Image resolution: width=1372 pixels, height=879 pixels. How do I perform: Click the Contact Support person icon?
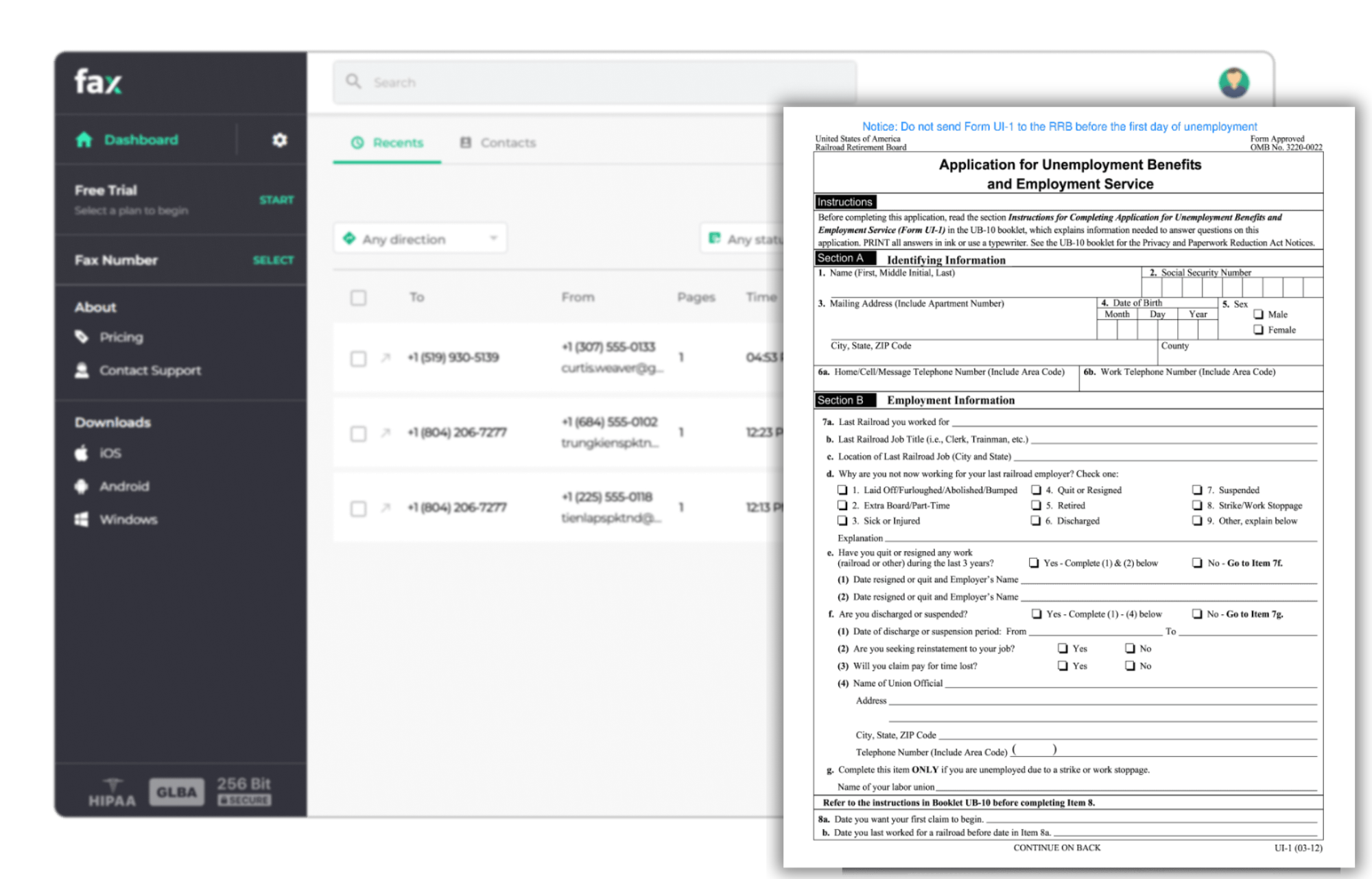[x=82, y=370]
